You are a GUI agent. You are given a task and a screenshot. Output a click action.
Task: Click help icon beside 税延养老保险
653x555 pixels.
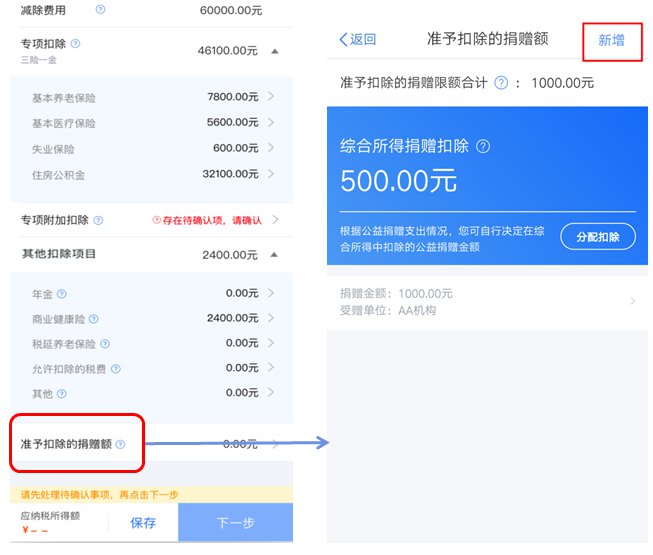click(x=106, y=344)
